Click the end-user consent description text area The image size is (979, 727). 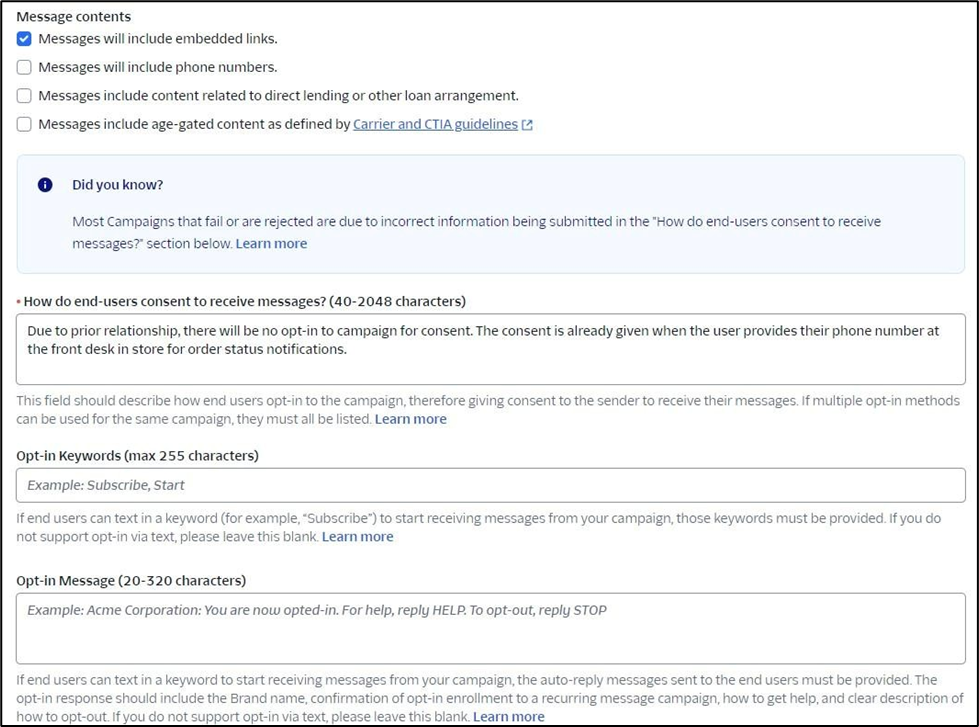(x=490, y=349)
